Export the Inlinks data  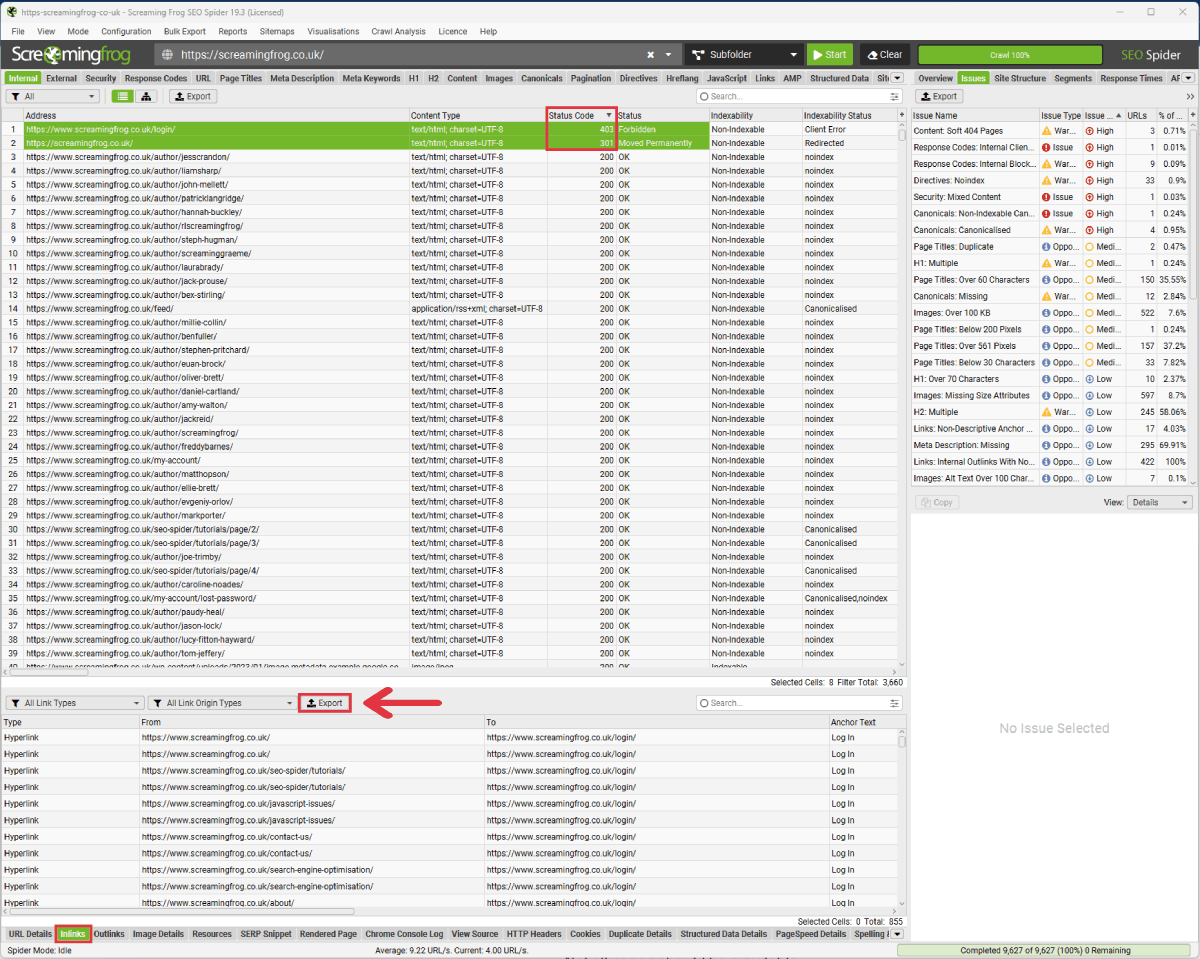tap(325, 703)
